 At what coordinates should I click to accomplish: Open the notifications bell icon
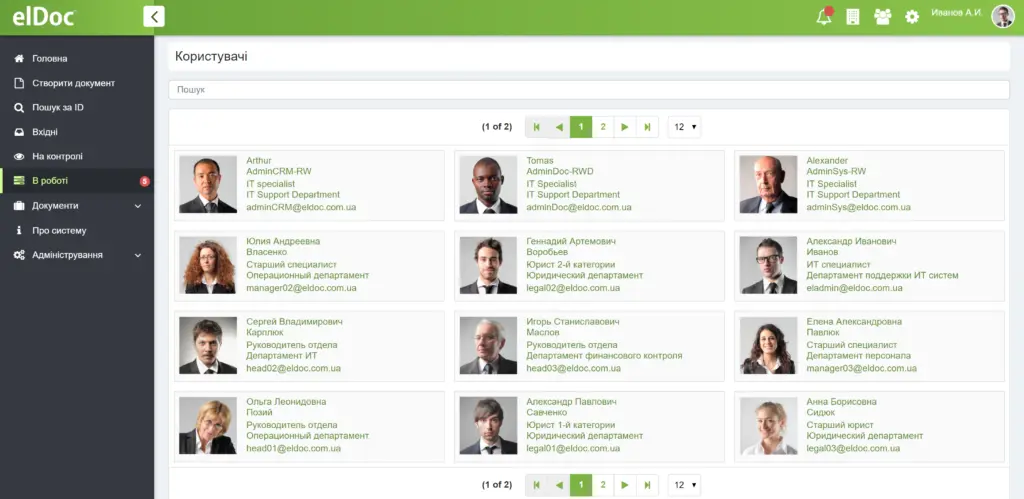[824, 16]
